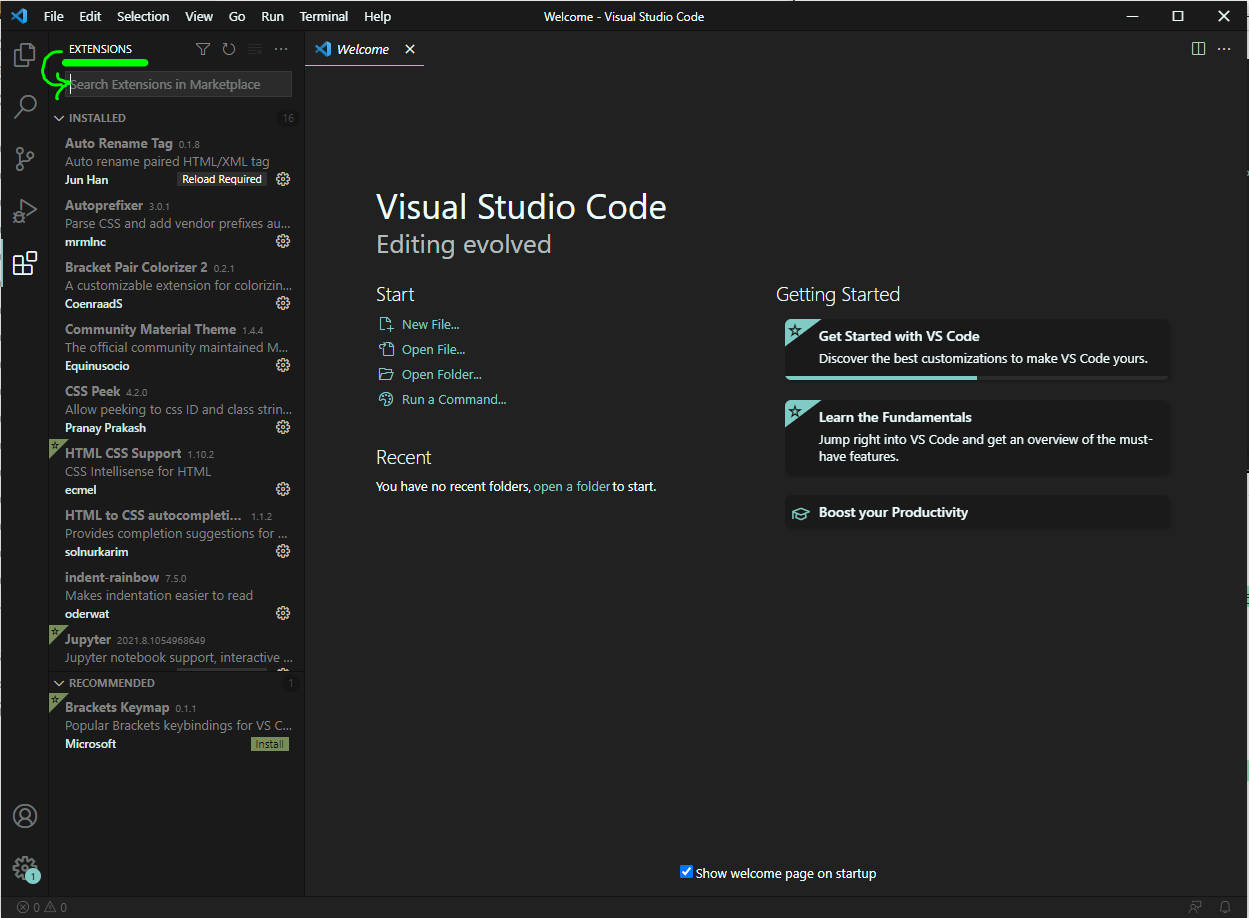This screenshot has width=1249, height=918.
Task: Open the Manage gear in activity bar
Action: coord(25,868)
